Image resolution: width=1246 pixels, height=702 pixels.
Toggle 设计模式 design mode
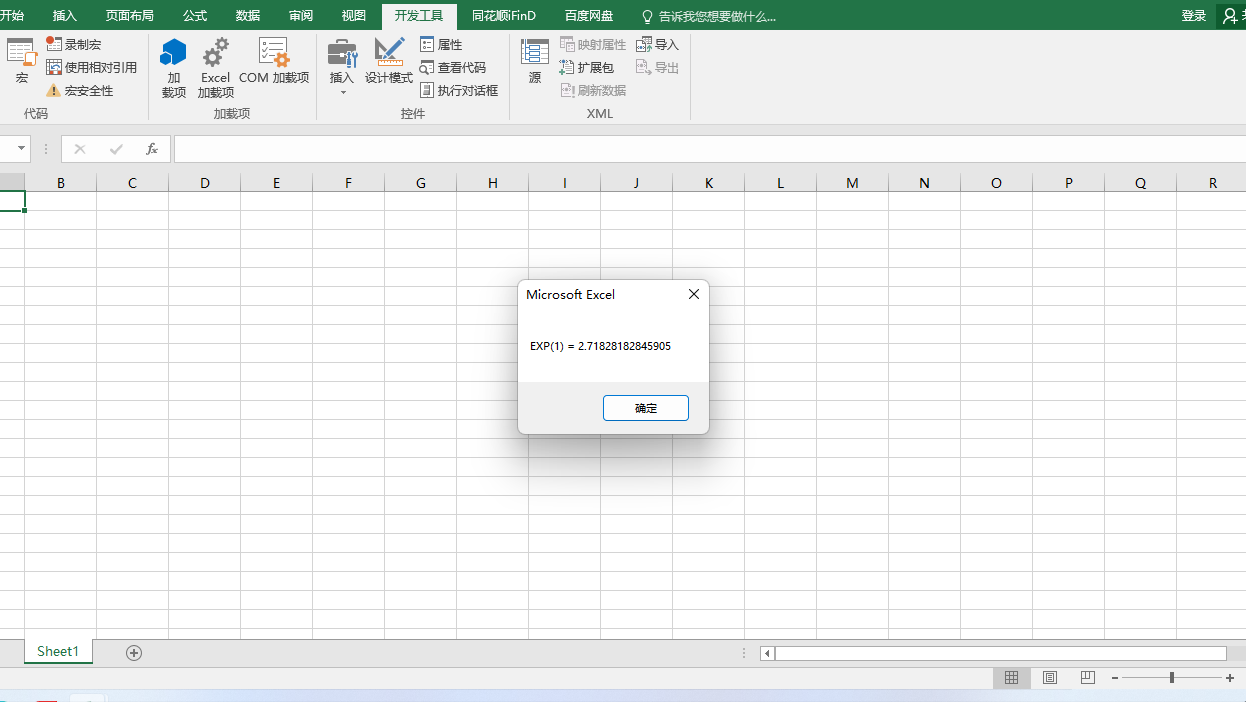pyautogui.click(x=389, y=62)
